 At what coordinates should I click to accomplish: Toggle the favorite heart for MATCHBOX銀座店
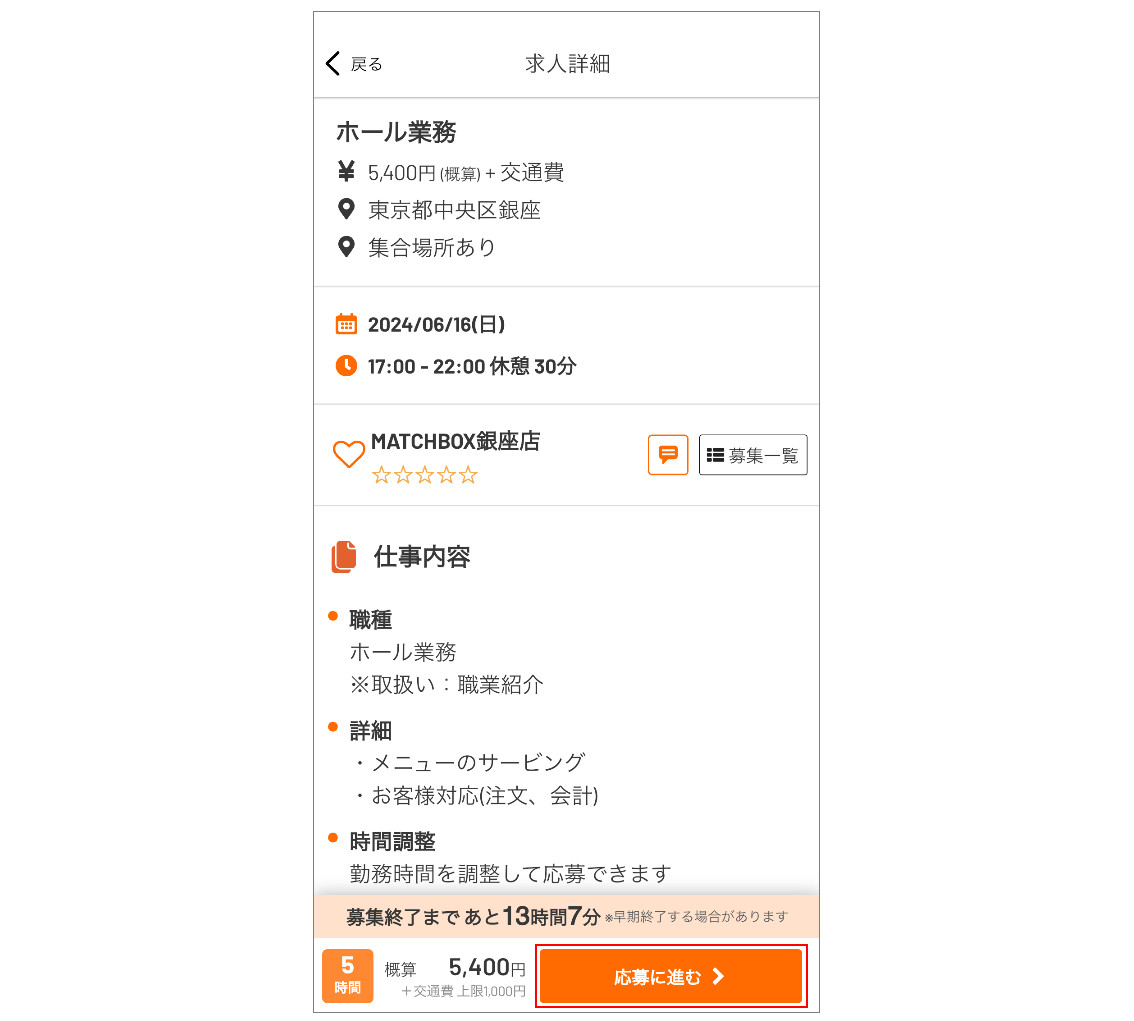click(x=348, y=455)
